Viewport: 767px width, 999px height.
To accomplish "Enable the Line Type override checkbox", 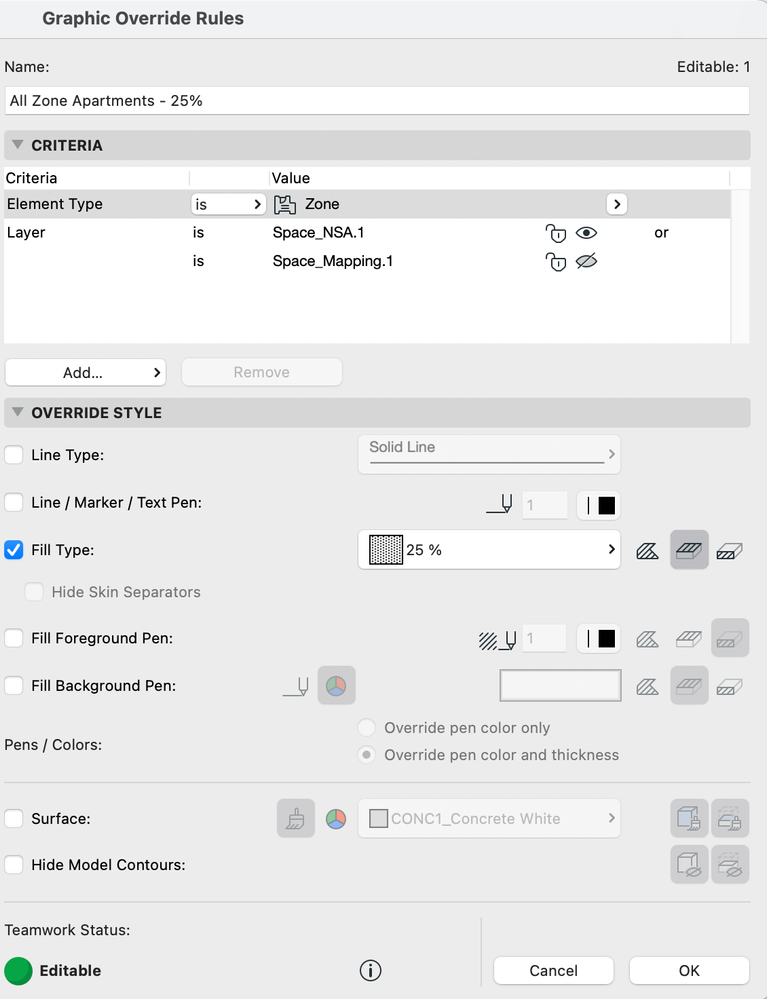I will [x=14, y=455].
